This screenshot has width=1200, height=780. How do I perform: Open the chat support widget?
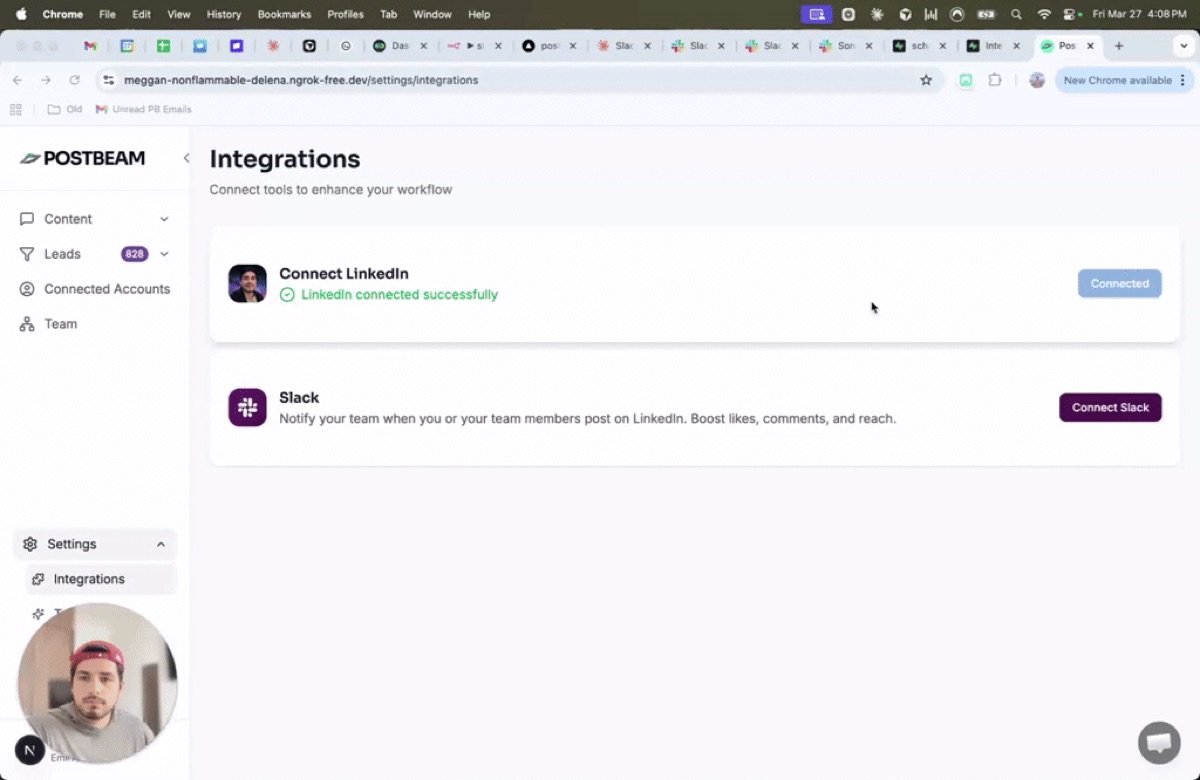pos(1159,743)
